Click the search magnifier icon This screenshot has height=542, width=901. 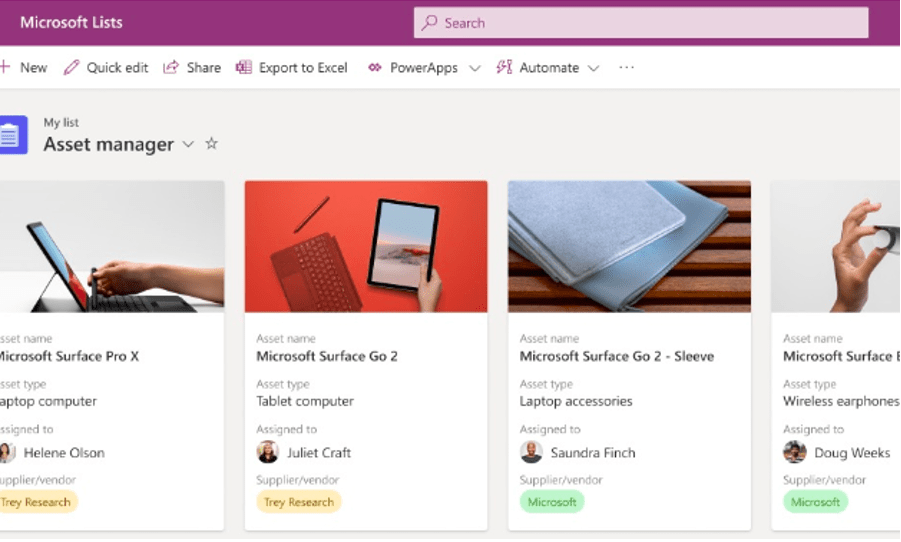click(x=429, y=22)
